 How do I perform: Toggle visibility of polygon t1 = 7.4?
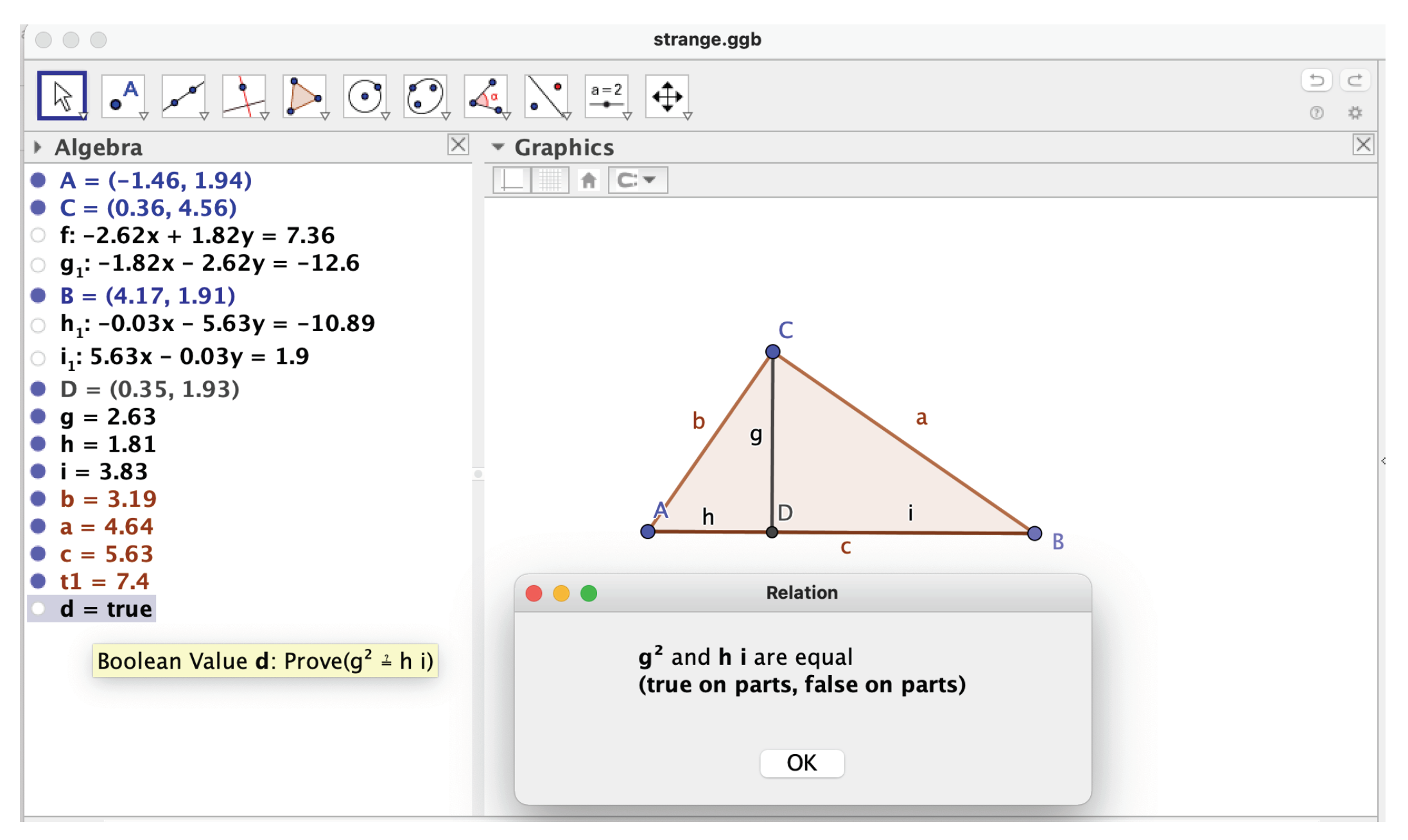coord(39,581)
